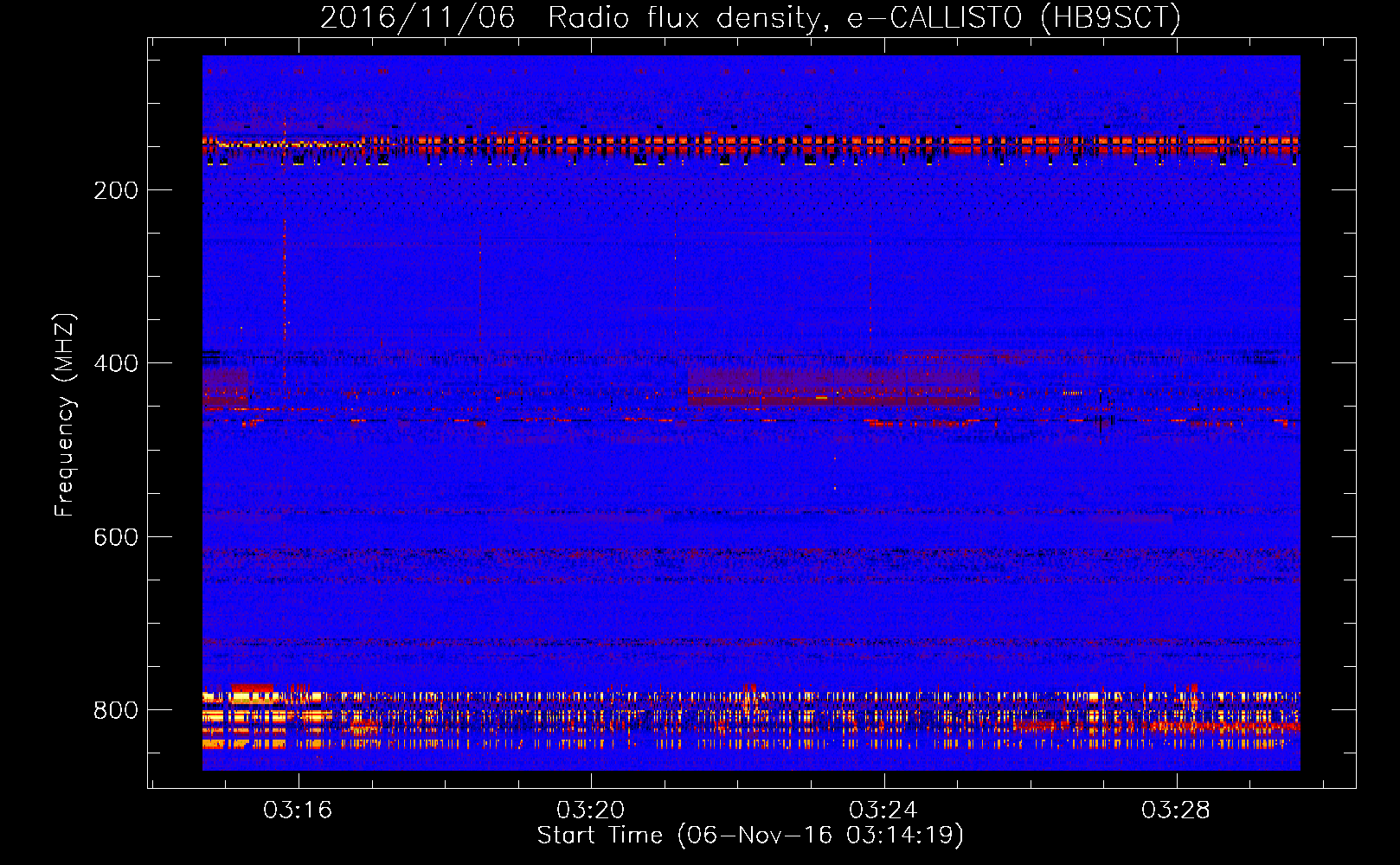Click the "03:16" time tick label
Screen dimensions: 1400x865
(298, 811)
